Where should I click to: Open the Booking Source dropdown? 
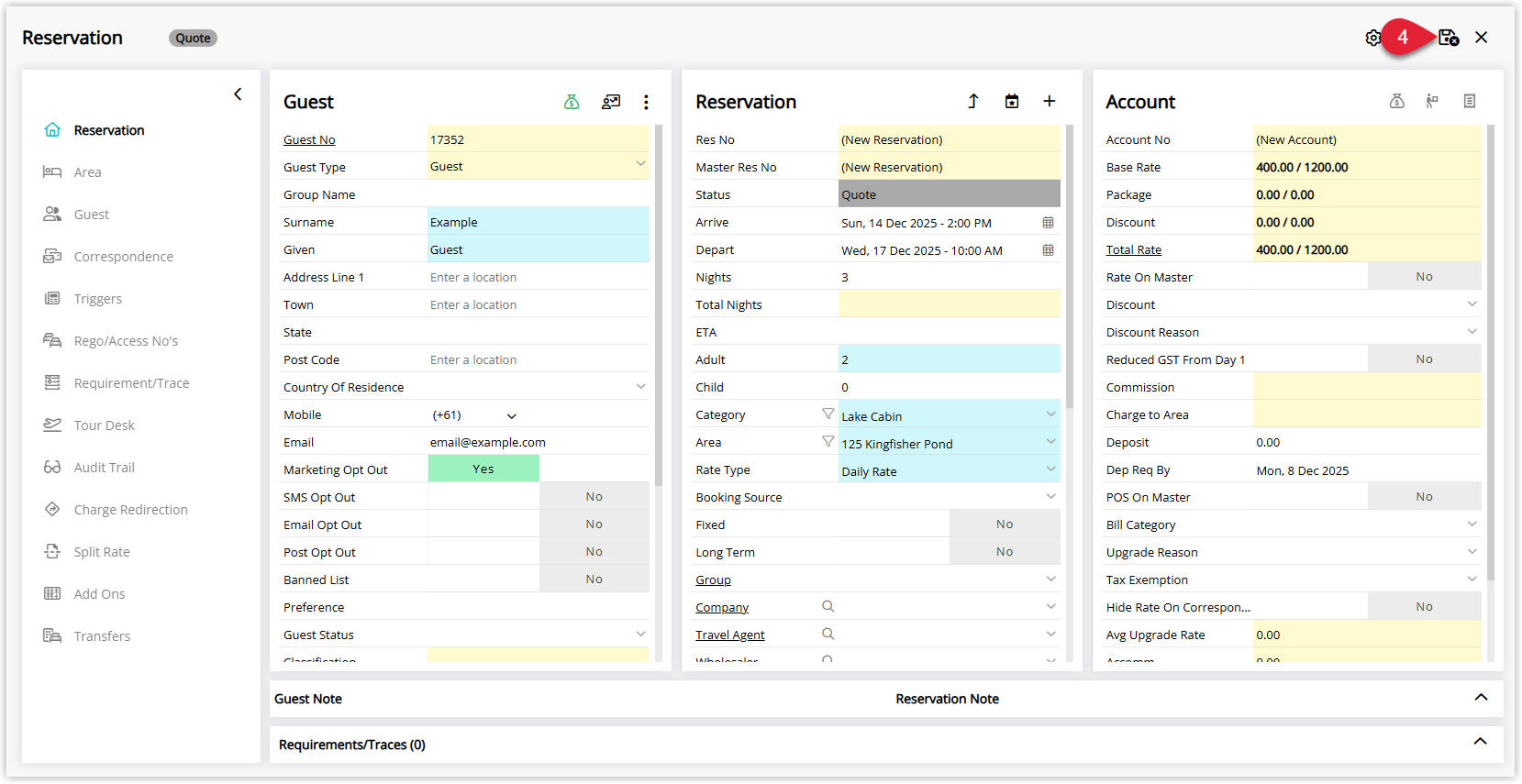pos(1050,496)
